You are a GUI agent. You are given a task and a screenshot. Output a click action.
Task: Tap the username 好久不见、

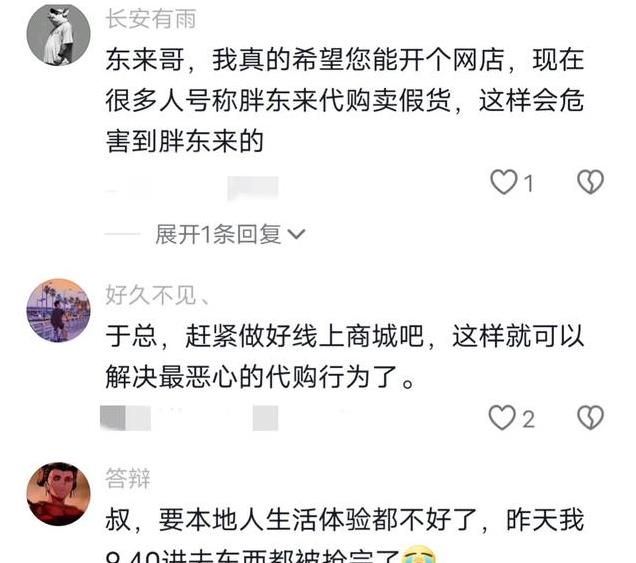157,295
